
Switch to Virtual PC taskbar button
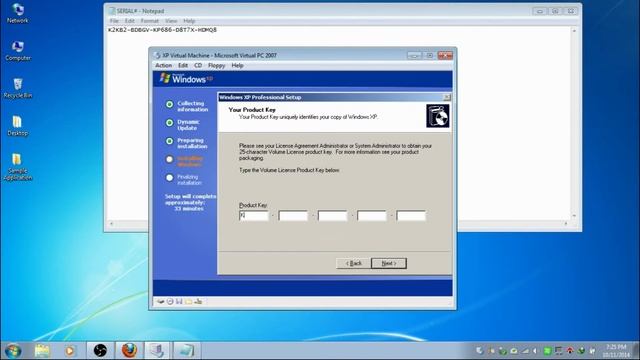(158, 351)
